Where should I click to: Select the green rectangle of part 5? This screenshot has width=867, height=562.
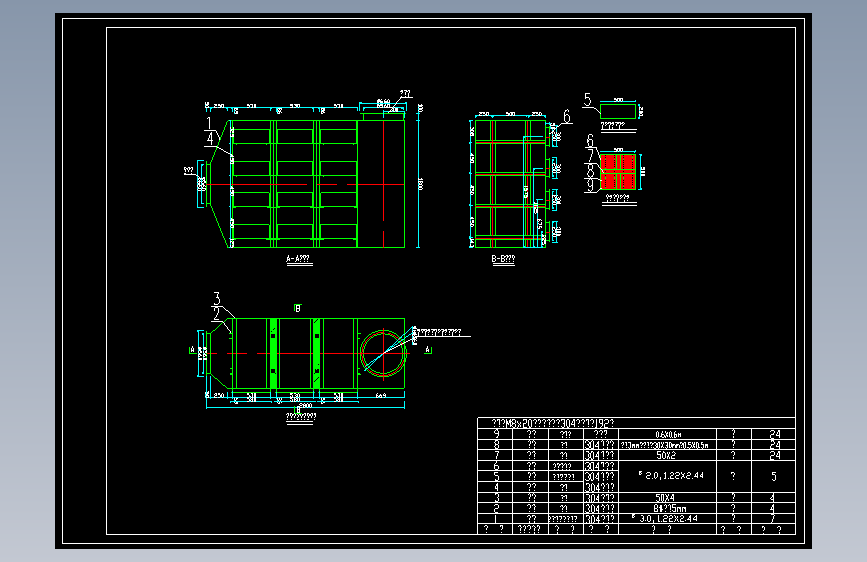[618, 111]
